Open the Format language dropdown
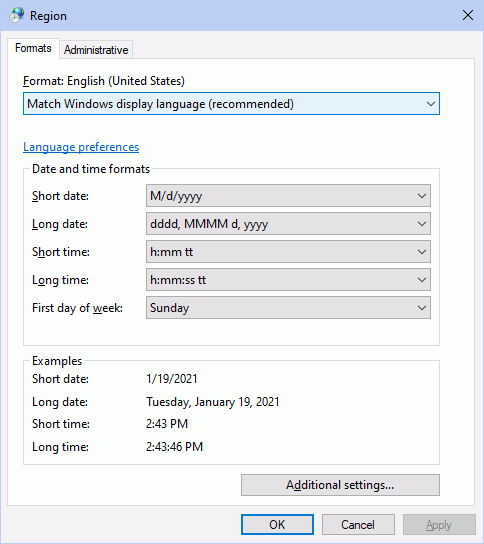 pos(231,104)
